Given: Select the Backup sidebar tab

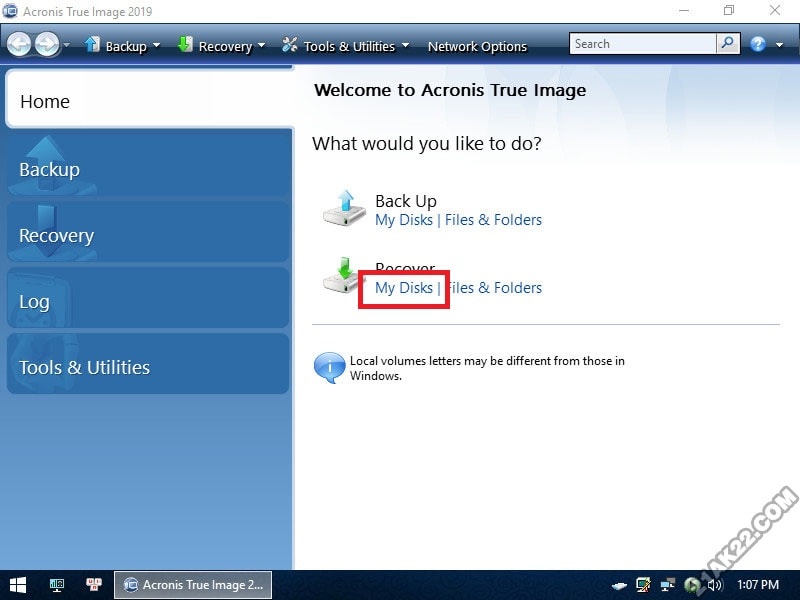Looking at the screenshot, I should (148, 165).
